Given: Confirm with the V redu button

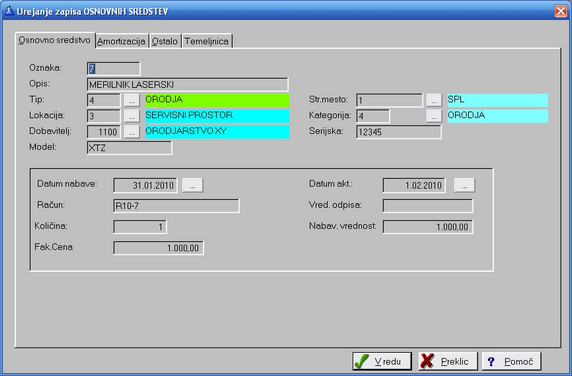Looking at the screenshot, I should click(382, 361).
